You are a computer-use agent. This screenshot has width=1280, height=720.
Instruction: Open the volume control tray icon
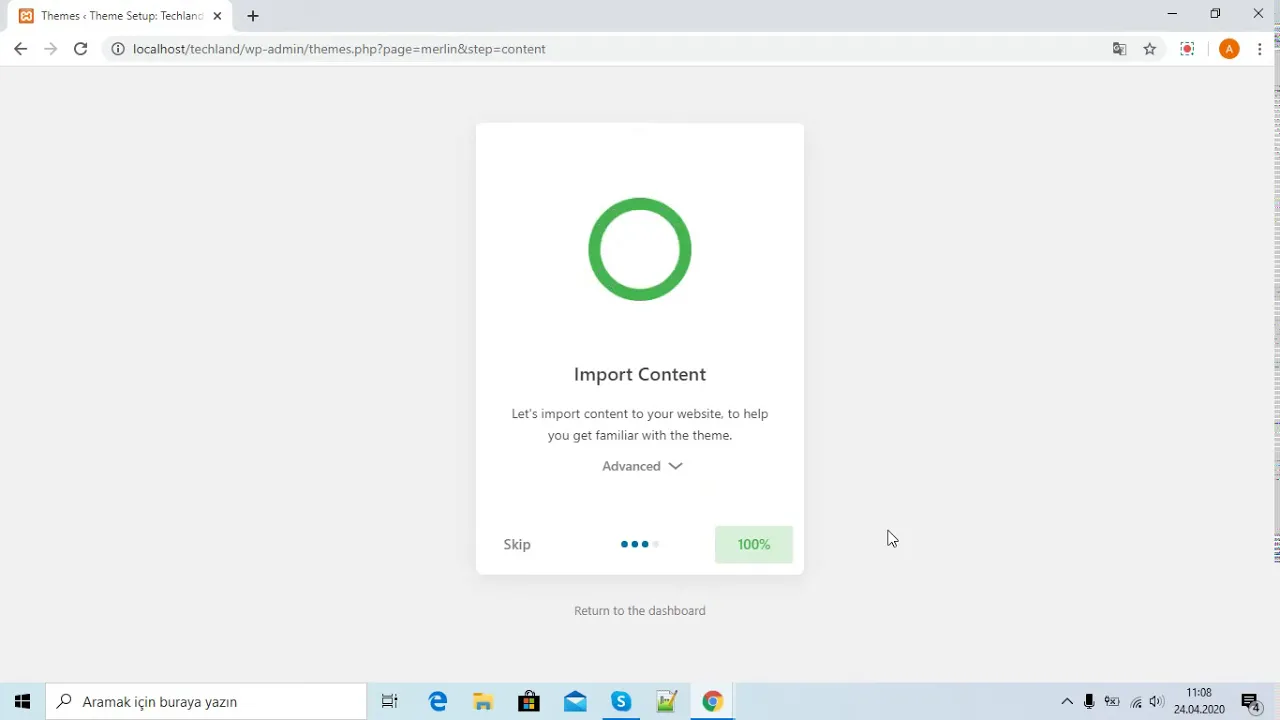point(1157,702)
